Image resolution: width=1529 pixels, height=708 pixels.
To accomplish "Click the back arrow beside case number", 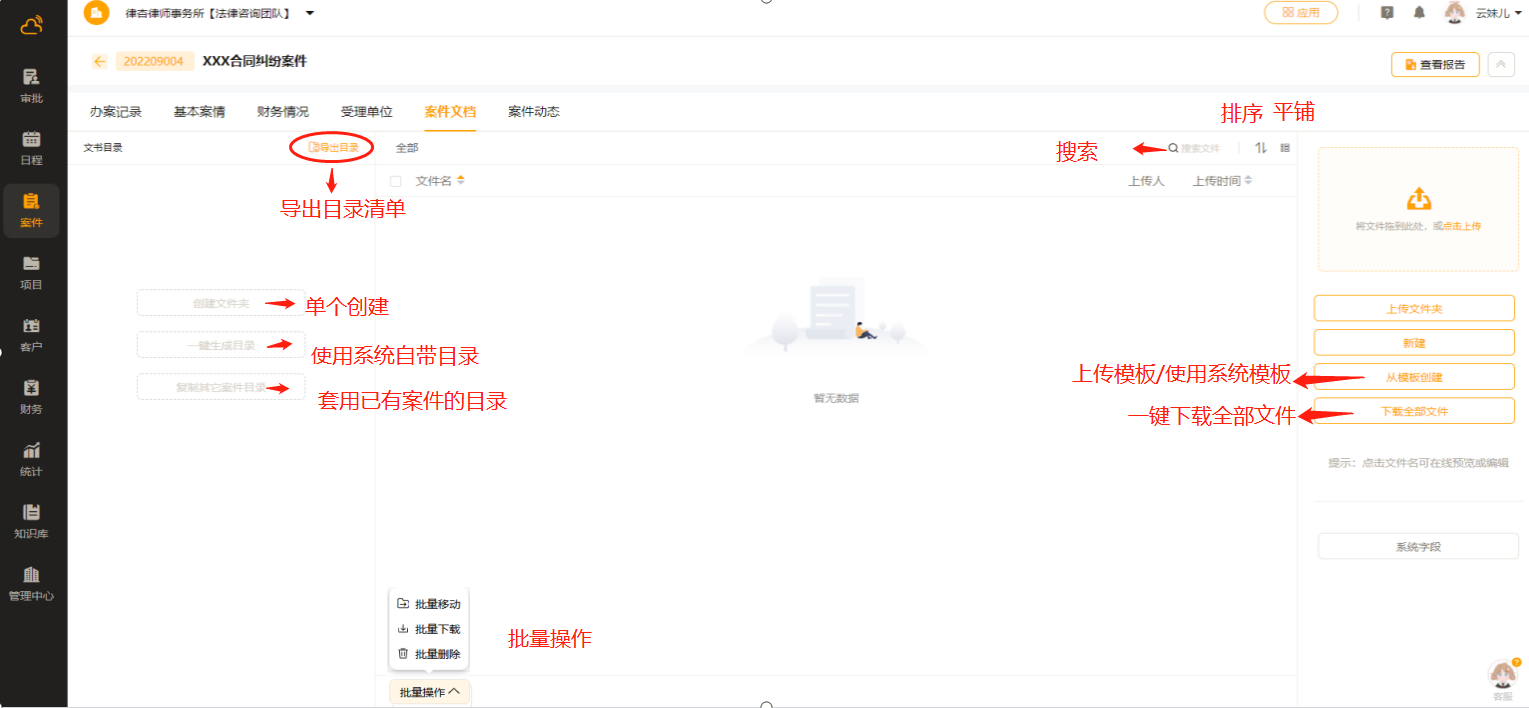I will tap(99, 61).
